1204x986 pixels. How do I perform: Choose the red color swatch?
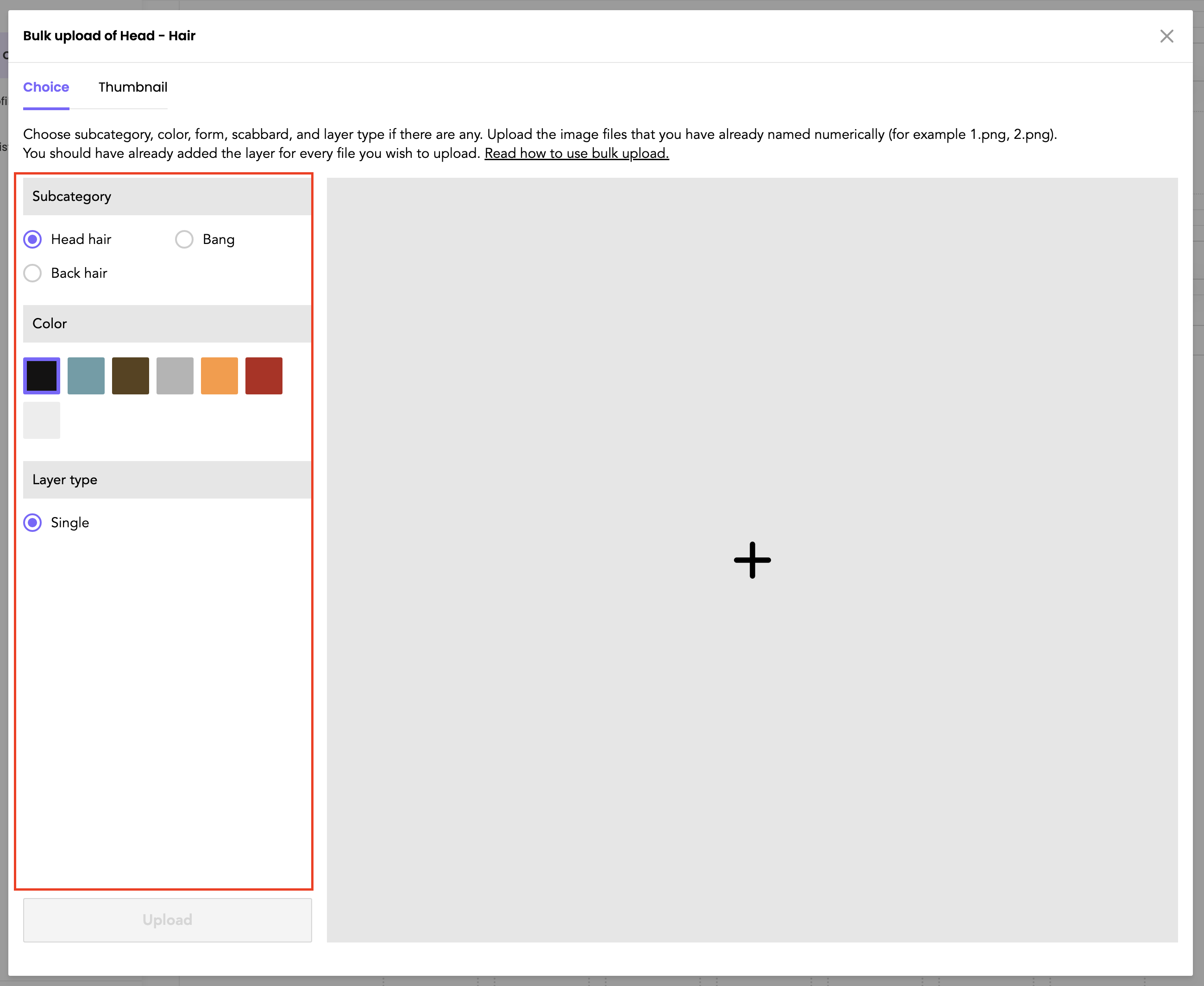pyautogui.click(x=263, y=375)
